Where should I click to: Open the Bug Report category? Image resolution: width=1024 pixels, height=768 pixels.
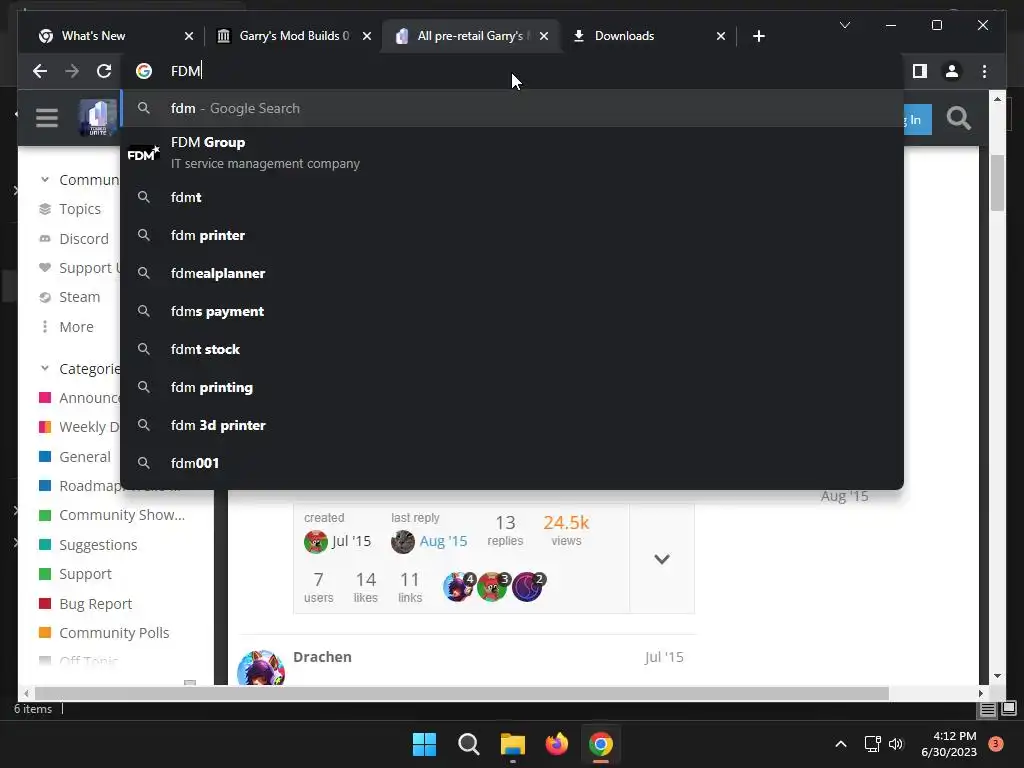[85, 603]
